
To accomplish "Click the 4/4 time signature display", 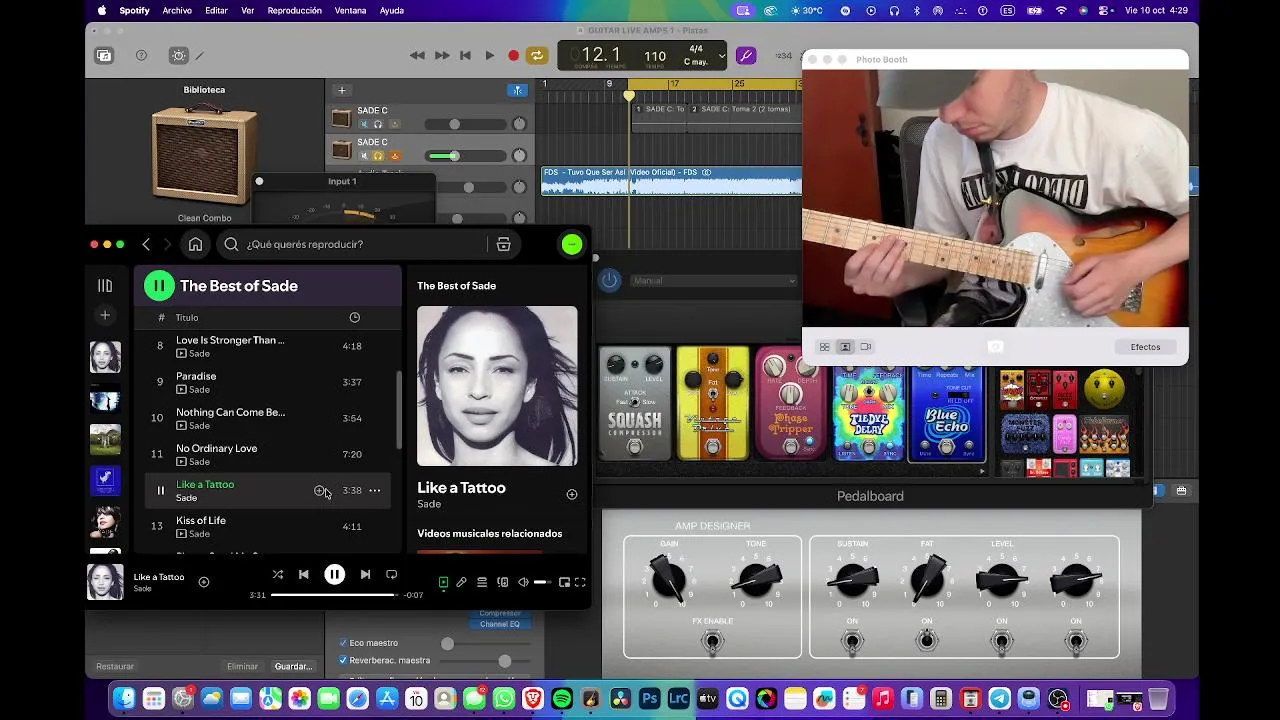I will (x=695, y=49).
